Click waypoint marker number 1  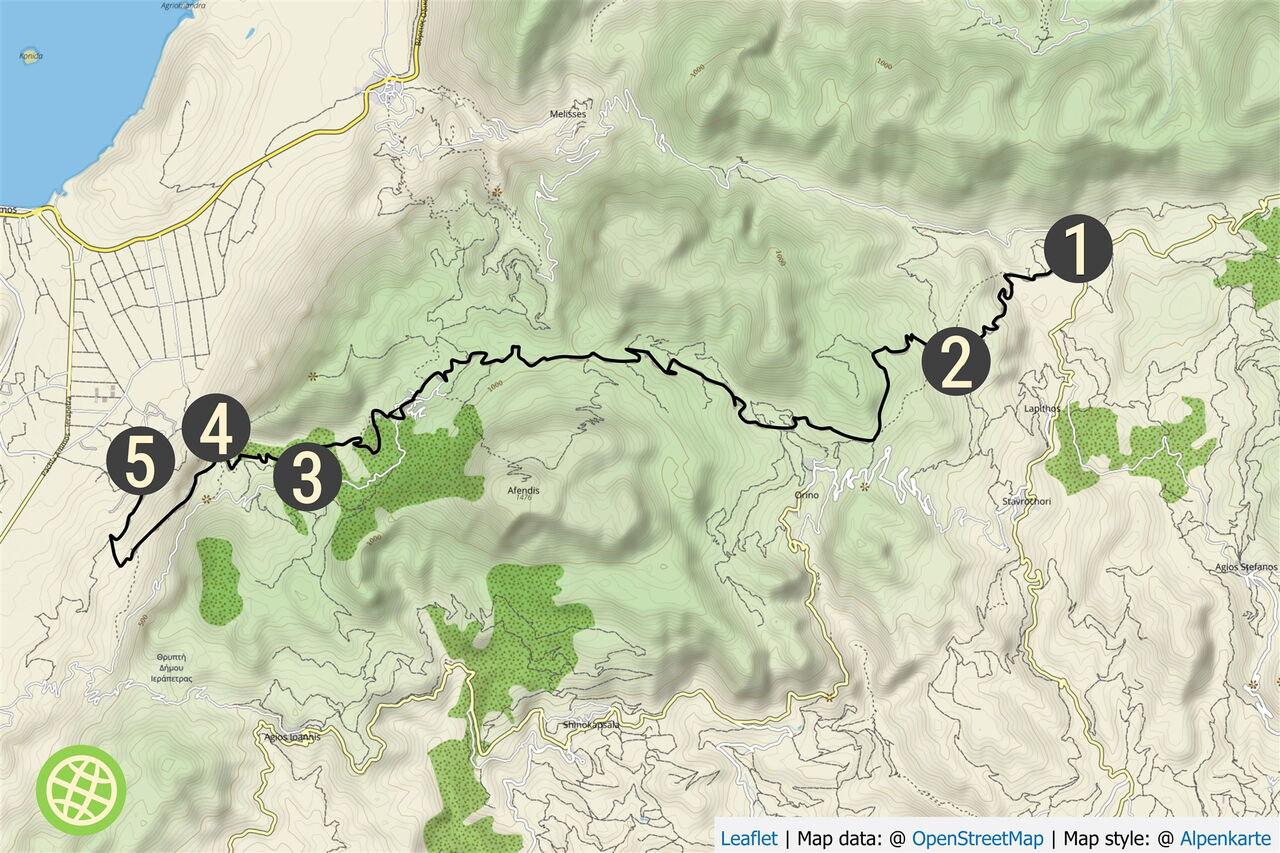pos(1078,249)
